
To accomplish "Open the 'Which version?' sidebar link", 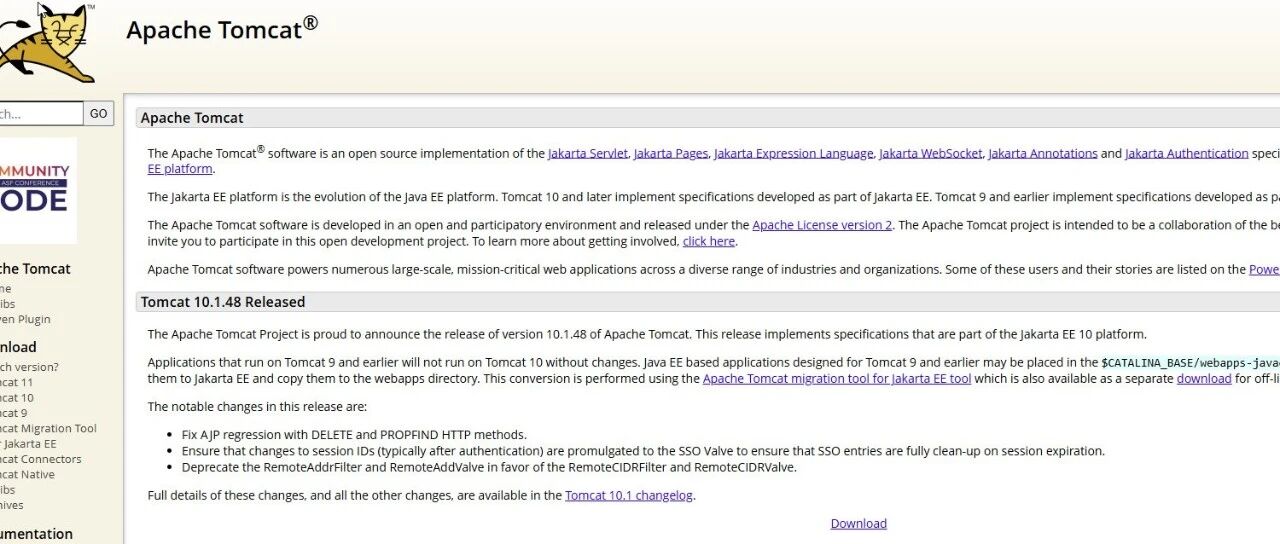I will [x=29, y=366].
